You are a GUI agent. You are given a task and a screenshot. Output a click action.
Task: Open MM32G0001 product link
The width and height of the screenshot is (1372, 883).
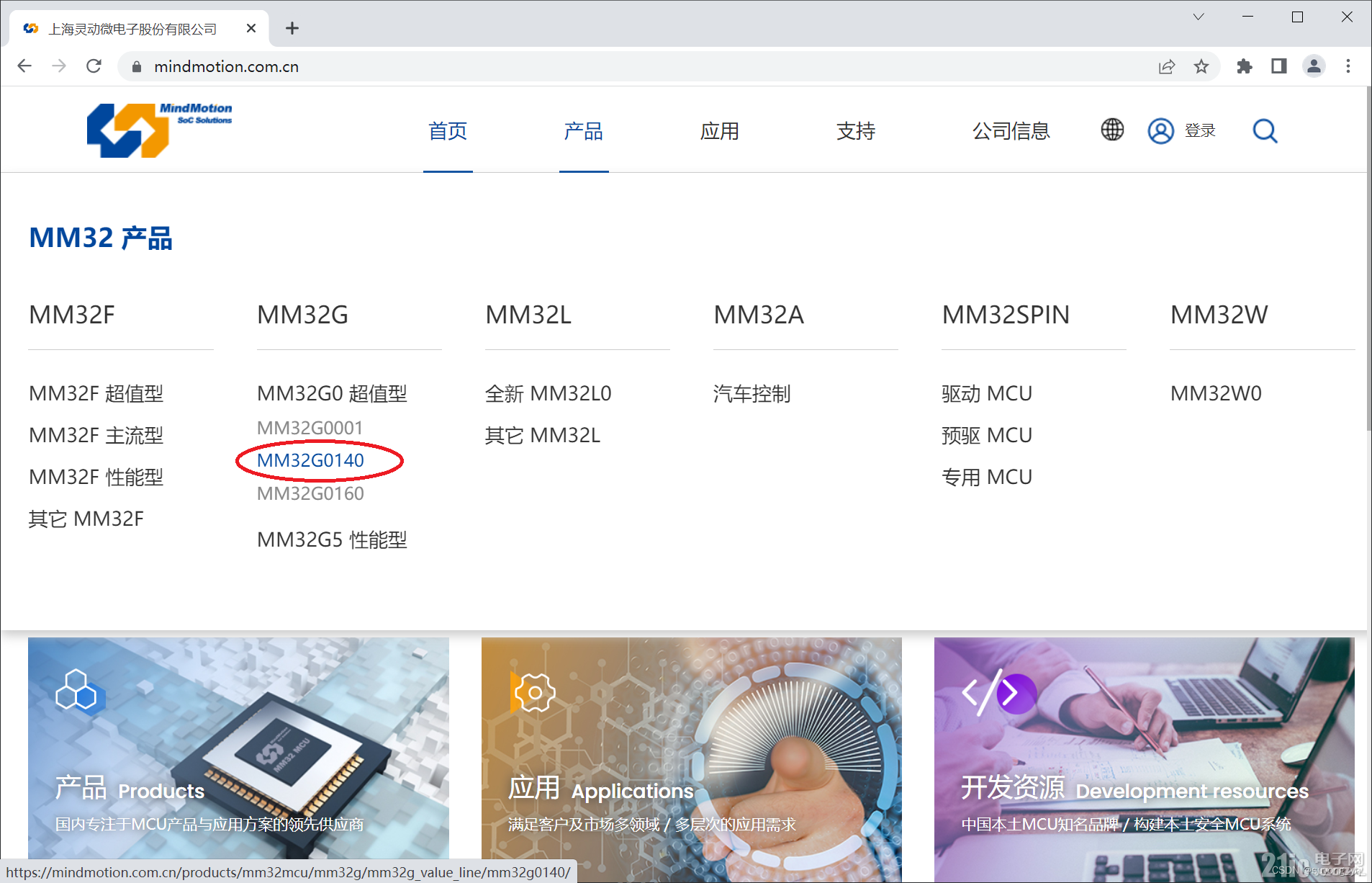click(310, 428)
